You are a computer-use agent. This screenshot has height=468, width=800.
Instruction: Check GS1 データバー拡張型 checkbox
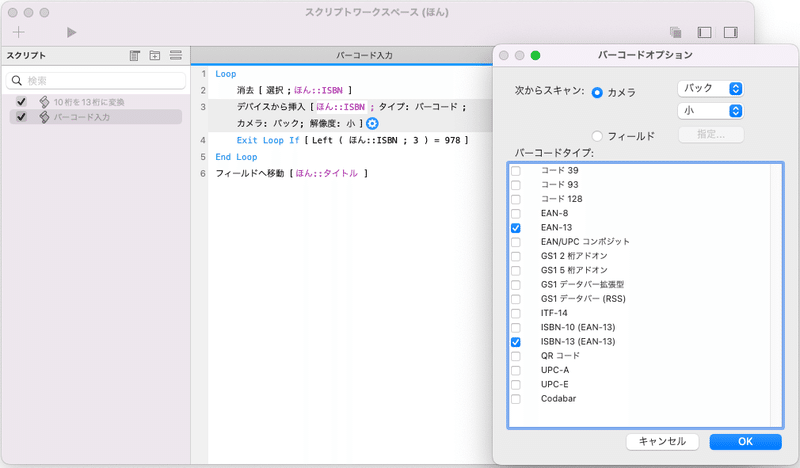click(516, 285)
